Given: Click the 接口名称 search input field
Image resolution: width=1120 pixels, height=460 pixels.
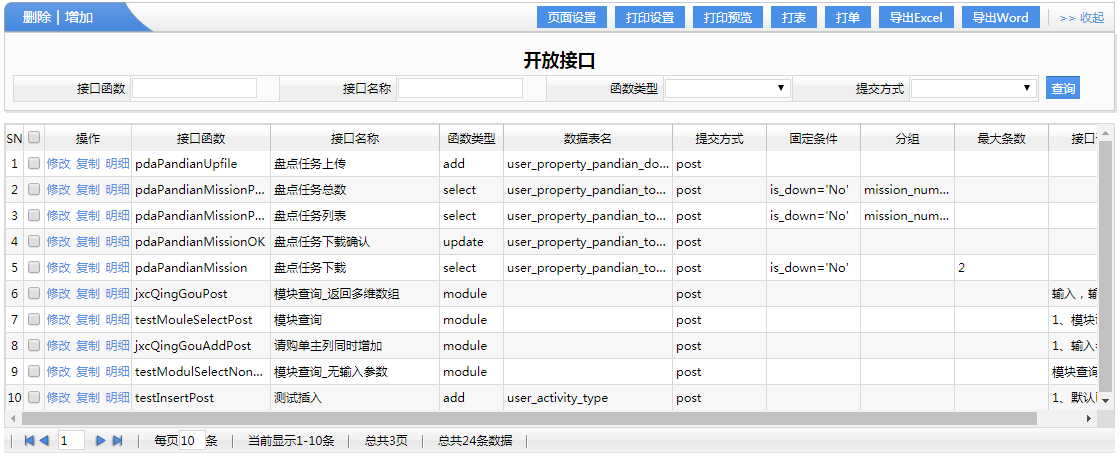Looking at the screenshot, I should (x=460, y=88).
